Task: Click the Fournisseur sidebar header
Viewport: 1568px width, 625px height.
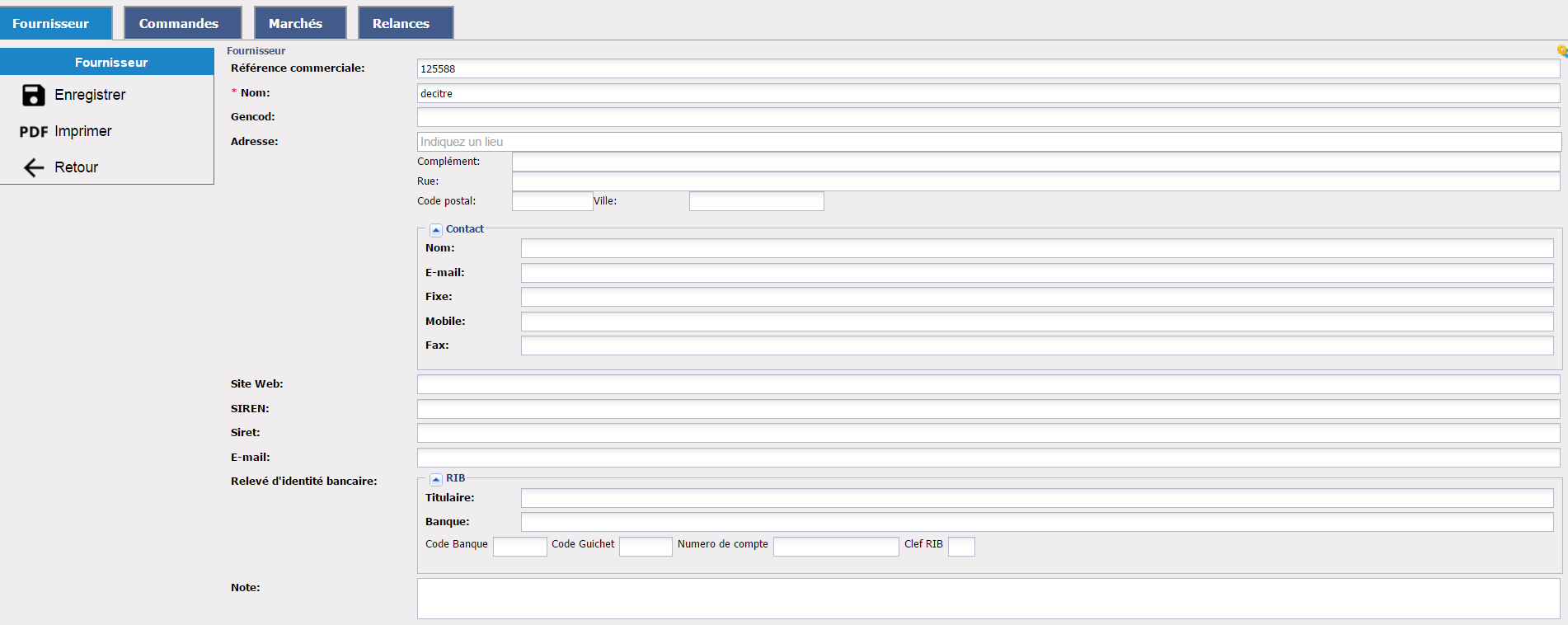Action: click(107, 62)
